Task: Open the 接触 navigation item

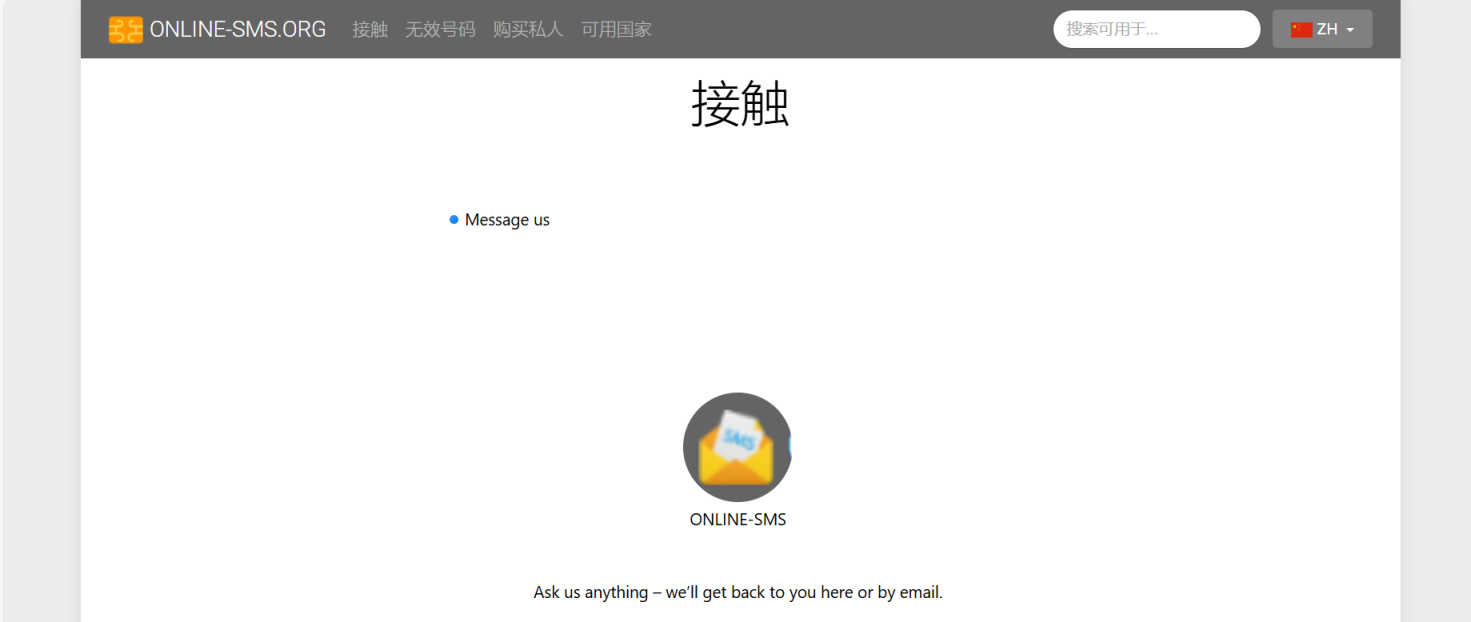Action: [x=370, y=30]
